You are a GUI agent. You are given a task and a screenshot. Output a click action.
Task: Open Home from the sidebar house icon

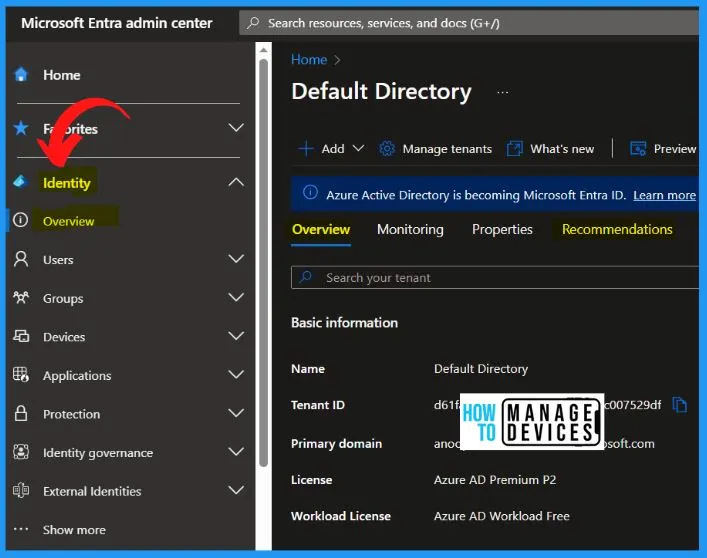21,74
